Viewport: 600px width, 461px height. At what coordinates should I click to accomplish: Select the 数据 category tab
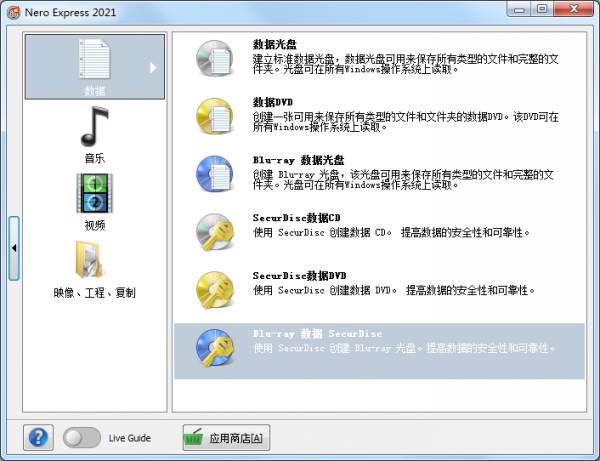coord(94,67)
